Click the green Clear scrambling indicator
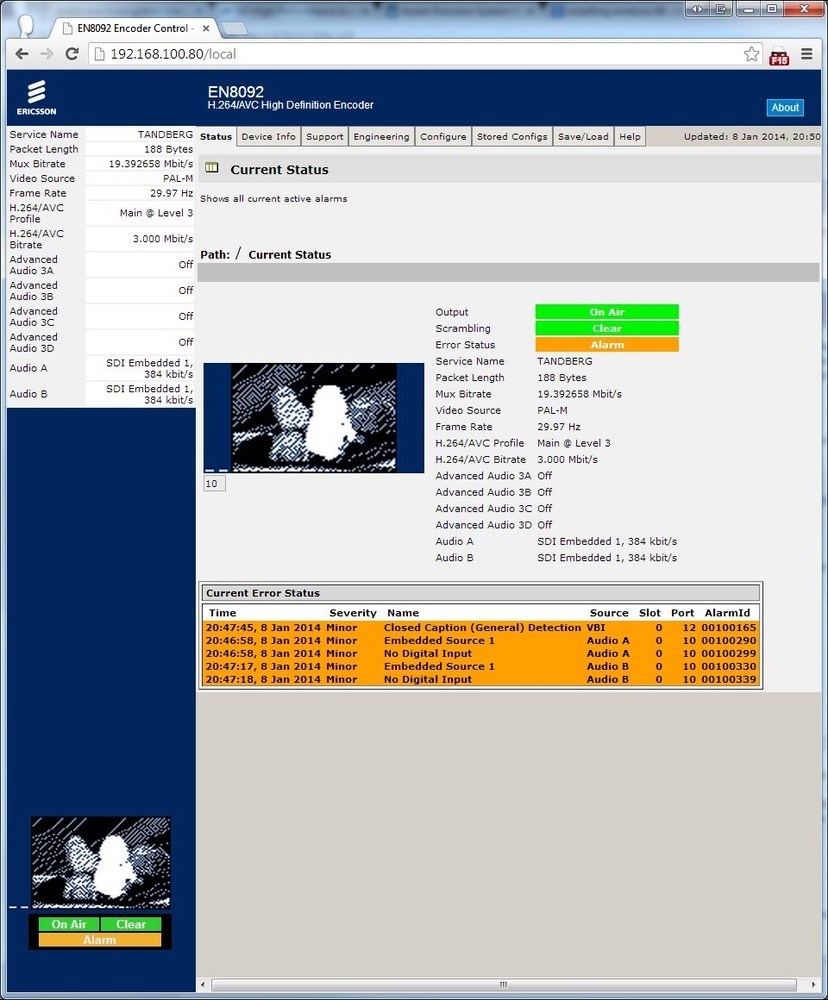This screenshot has width=828, height=1000. pyautogui.click(x=606, y=328)
